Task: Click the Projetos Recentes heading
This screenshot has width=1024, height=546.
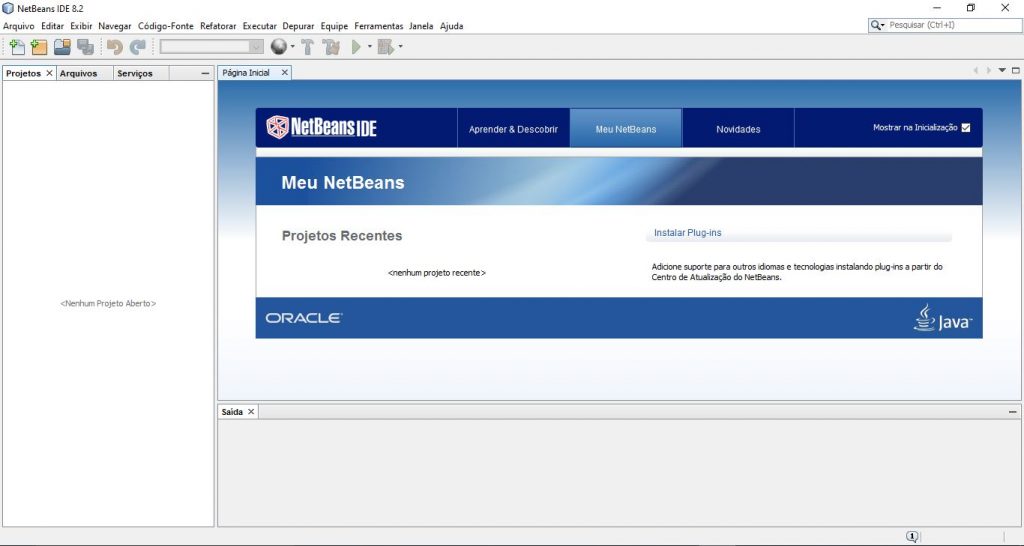Action: [x=342, y=236]
